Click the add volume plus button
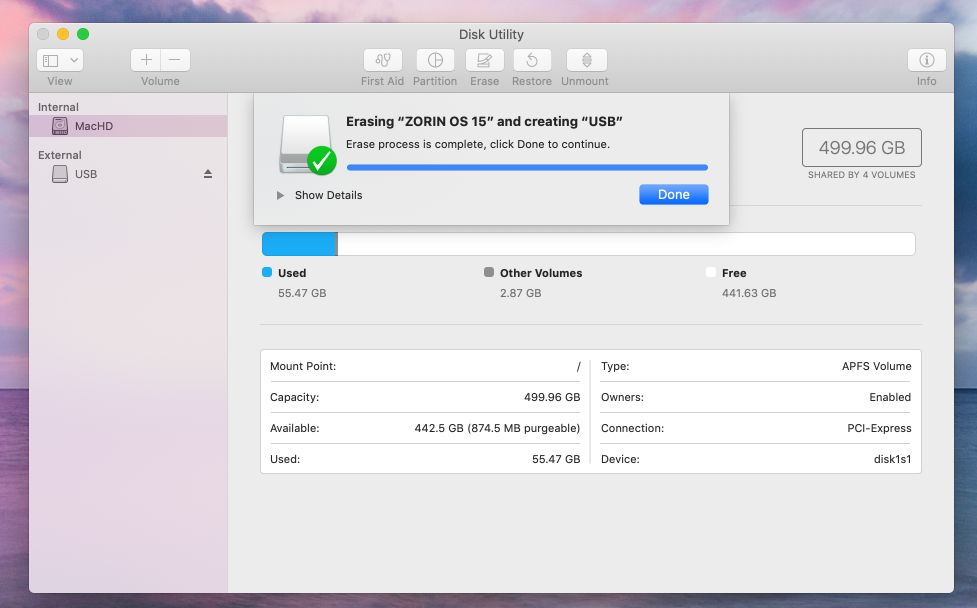Screen dimensions: 977x608 [146, 60]
